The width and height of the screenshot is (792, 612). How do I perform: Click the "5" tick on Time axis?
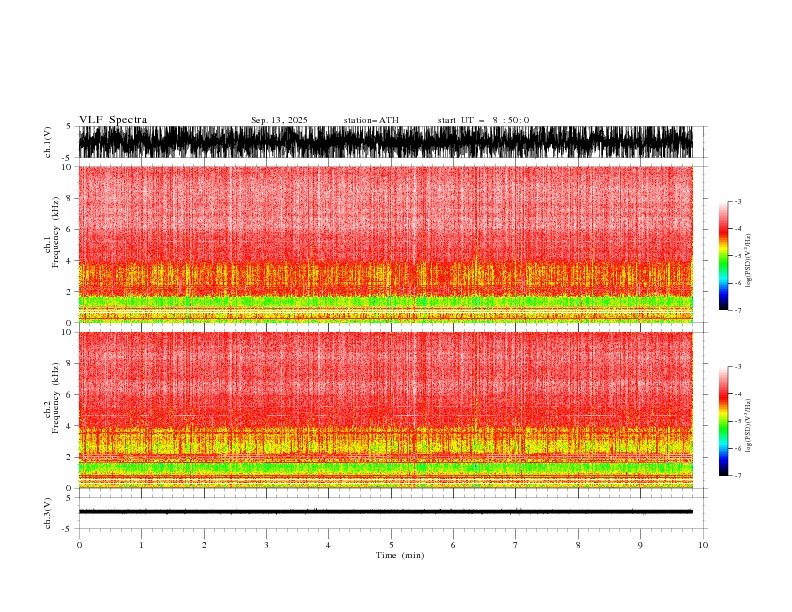pos(391,545)
